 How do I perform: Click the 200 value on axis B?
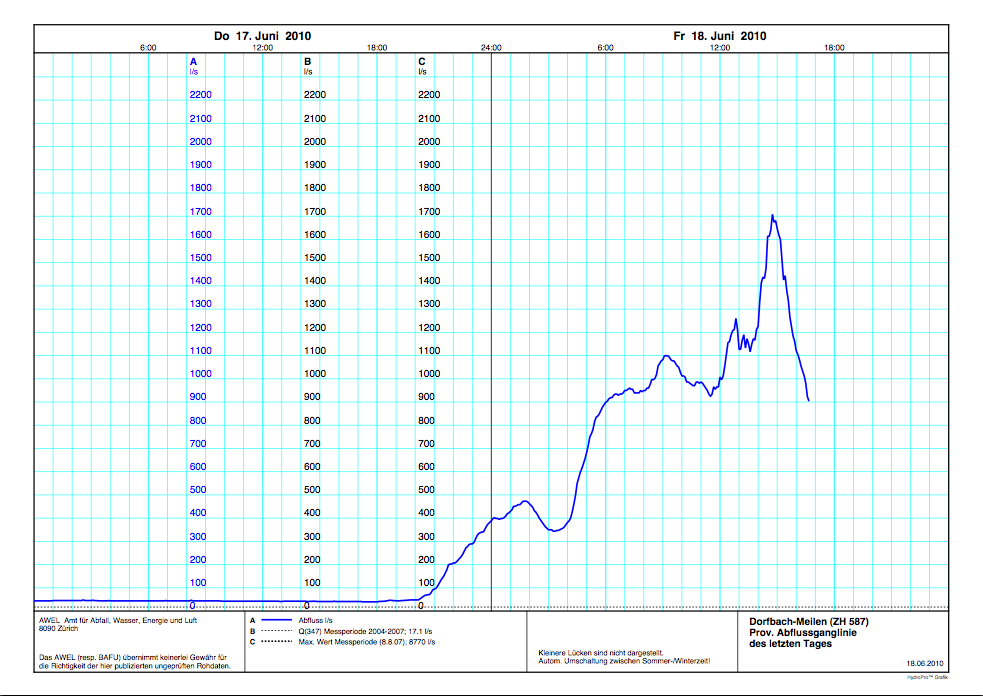click(312, 560)
